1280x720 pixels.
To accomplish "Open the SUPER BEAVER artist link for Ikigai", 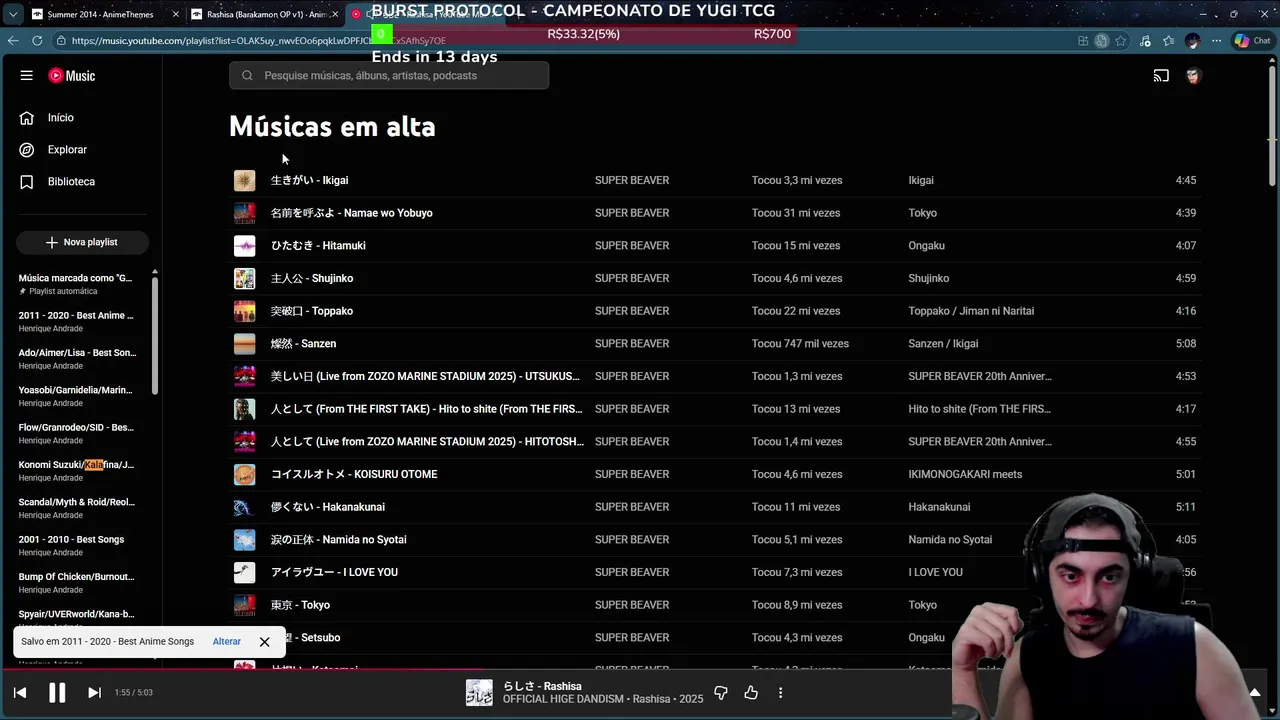I will 632,180.
